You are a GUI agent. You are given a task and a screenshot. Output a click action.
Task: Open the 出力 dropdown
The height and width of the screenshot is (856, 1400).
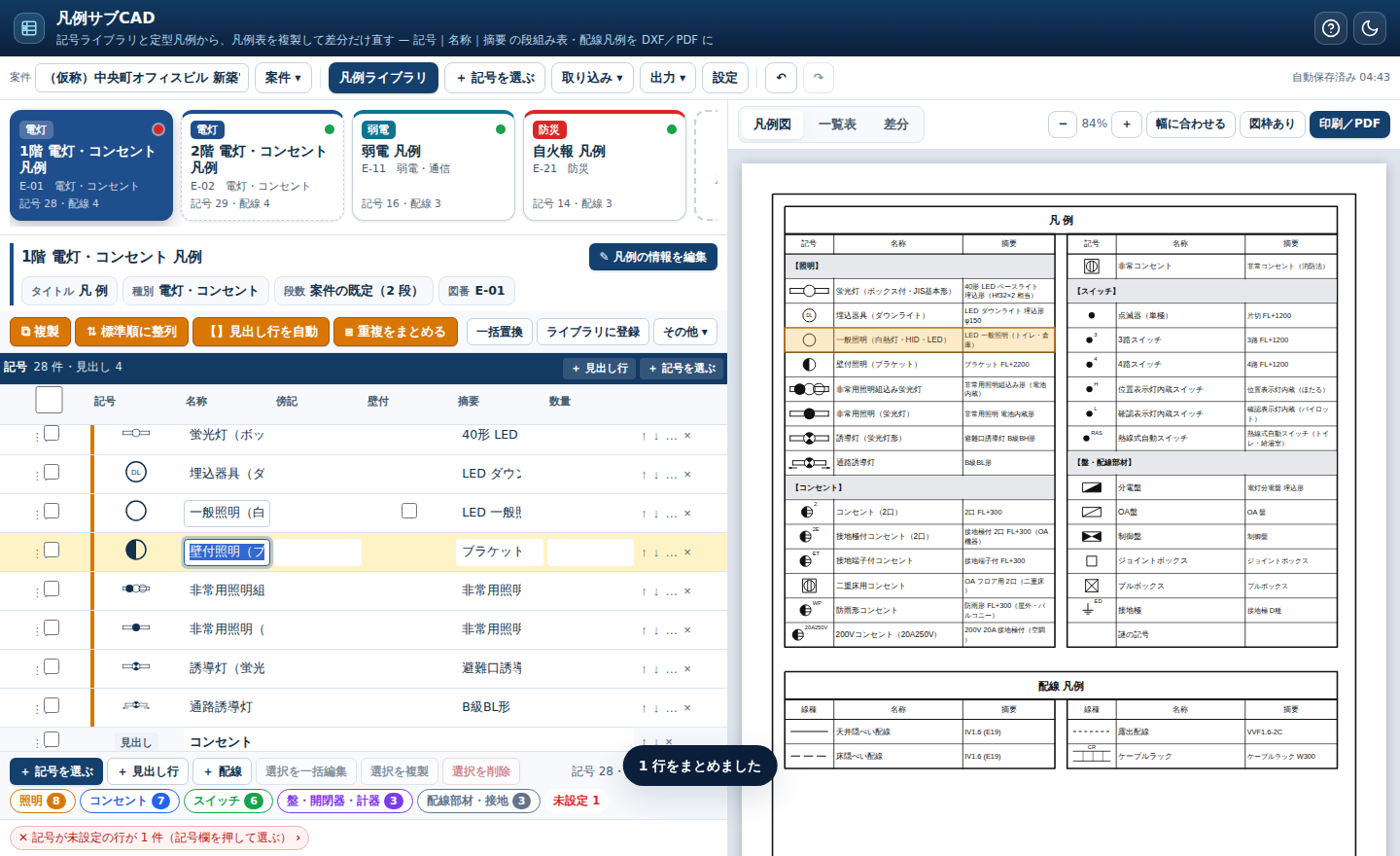click(x=668, y=78)
